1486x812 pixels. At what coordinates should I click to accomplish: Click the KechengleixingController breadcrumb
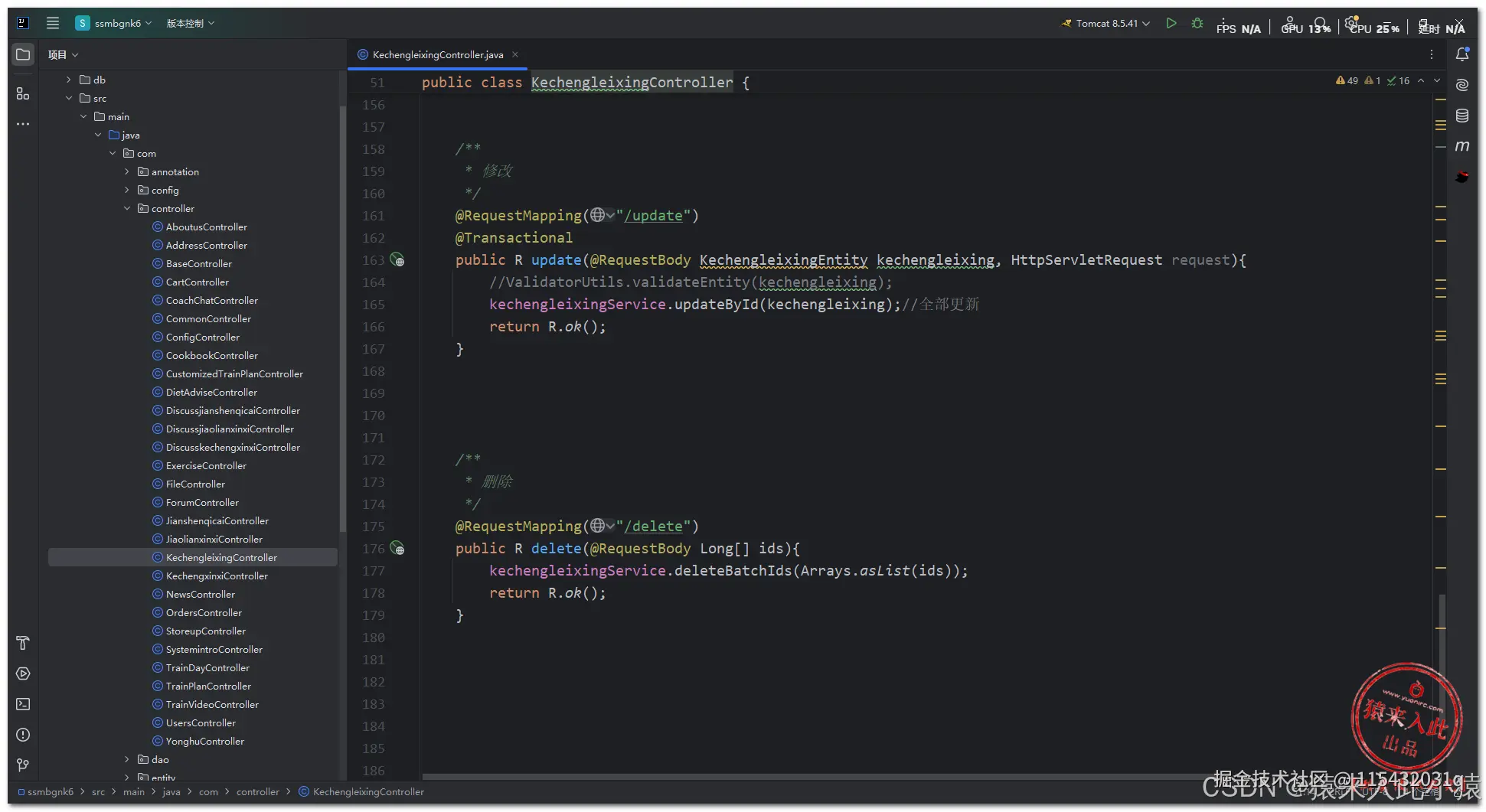coord(361,791)
